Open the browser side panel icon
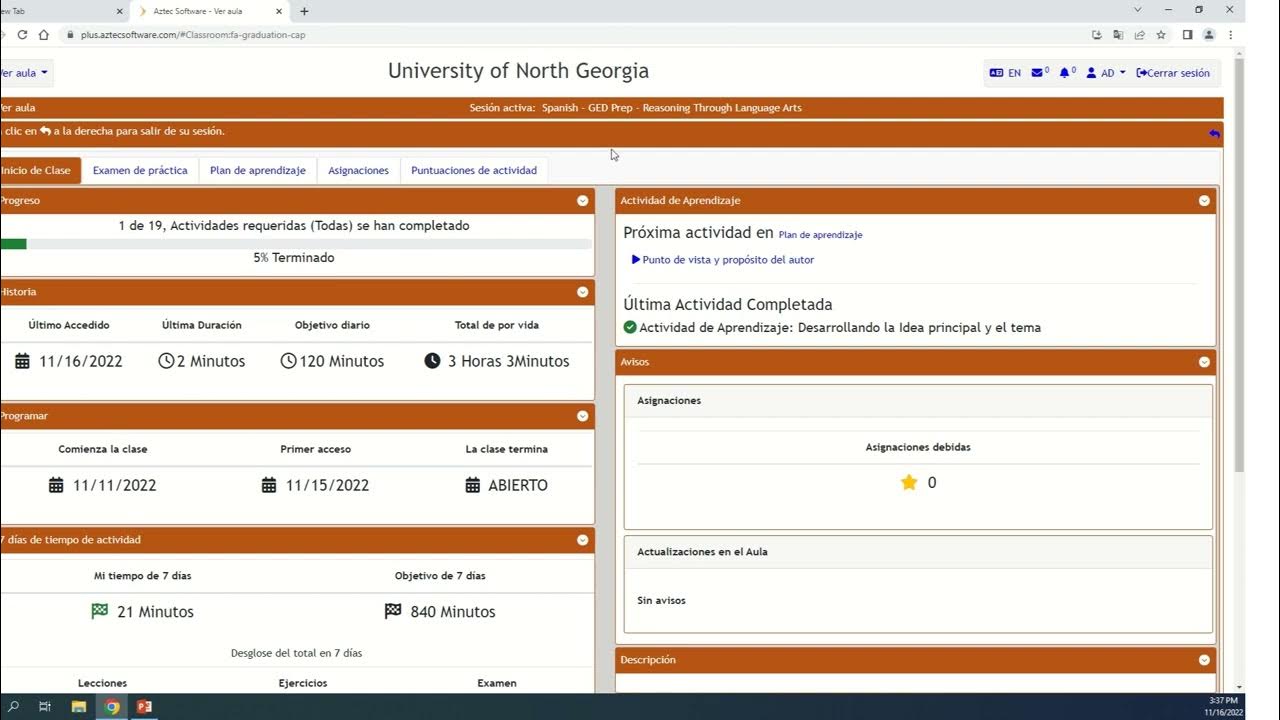The height and width of the screenshot is (720, 1280). tap(1187, 34)
